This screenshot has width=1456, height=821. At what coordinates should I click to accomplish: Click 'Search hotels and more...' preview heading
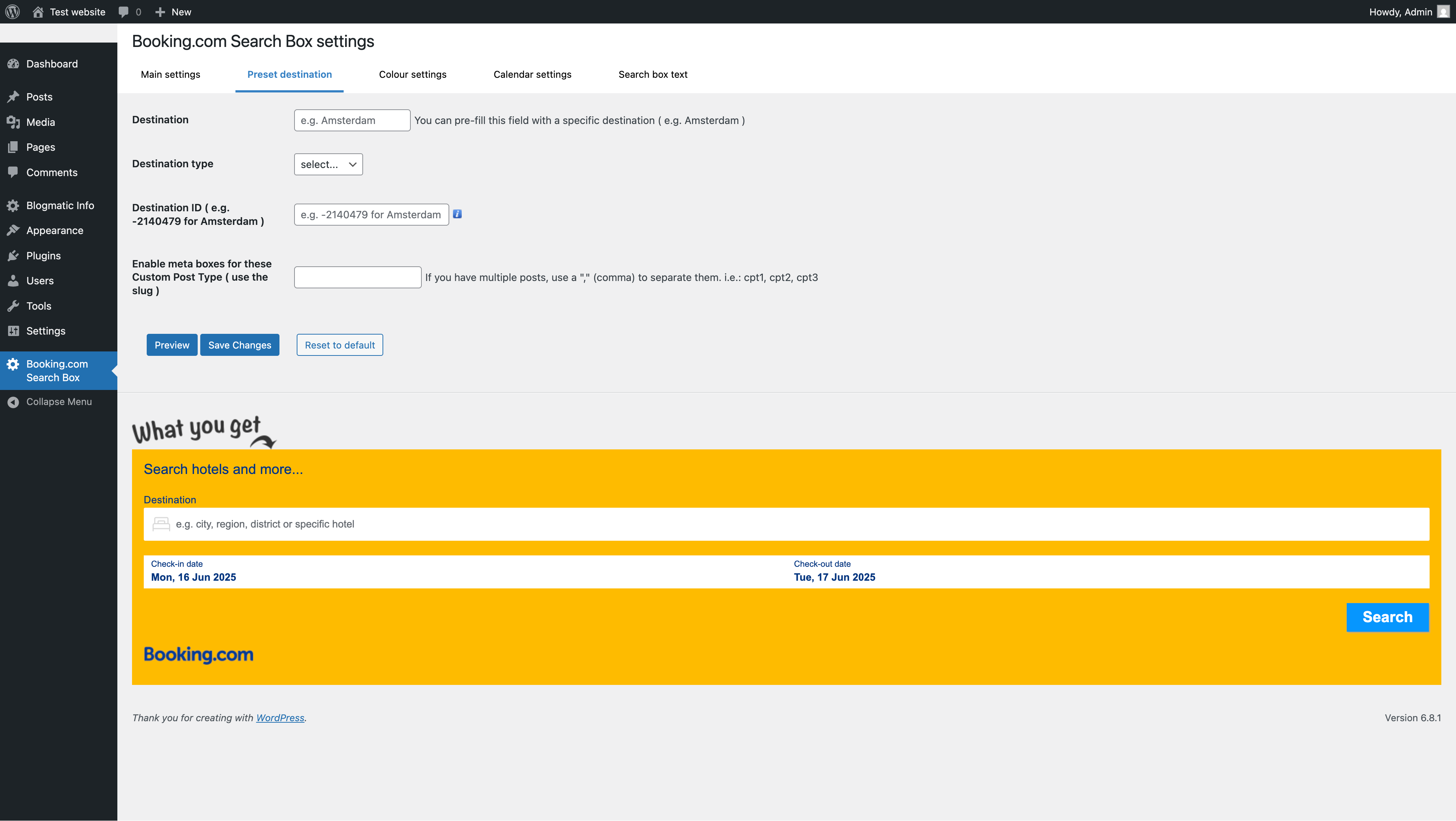point(223,469)
